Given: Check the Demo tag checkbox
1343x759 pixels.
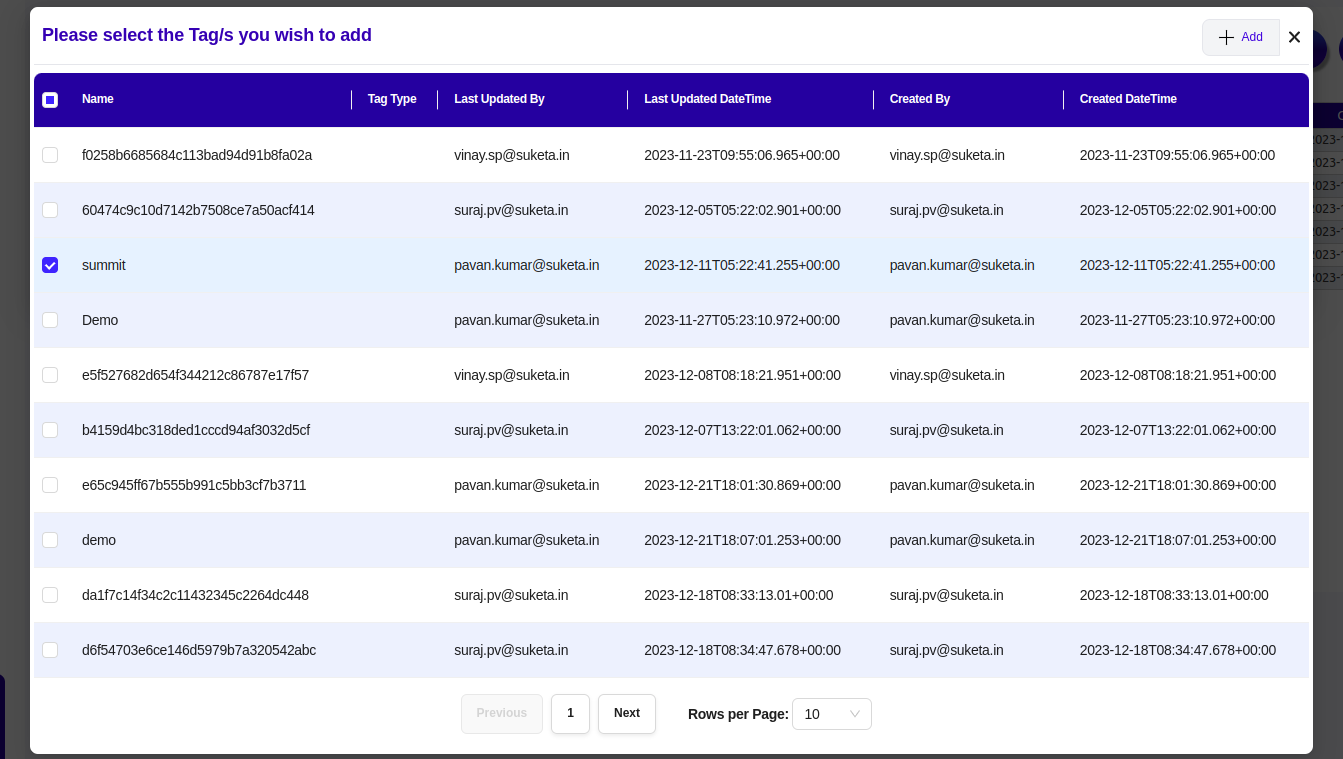Looking at the screenshot, I should tap(50, 320).
